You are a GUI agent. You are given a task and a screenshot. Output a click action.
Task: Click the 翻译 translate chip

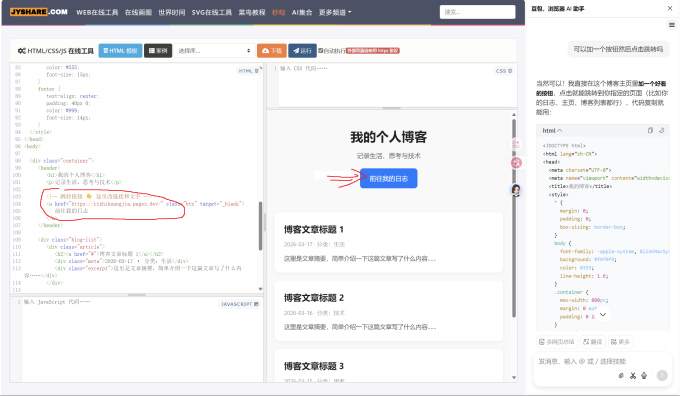click(592, 342)
